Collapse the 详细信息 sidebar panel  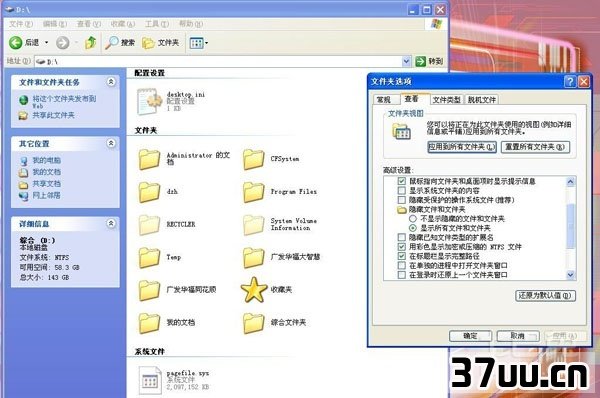pyautogui.click(x=111, y=223)
